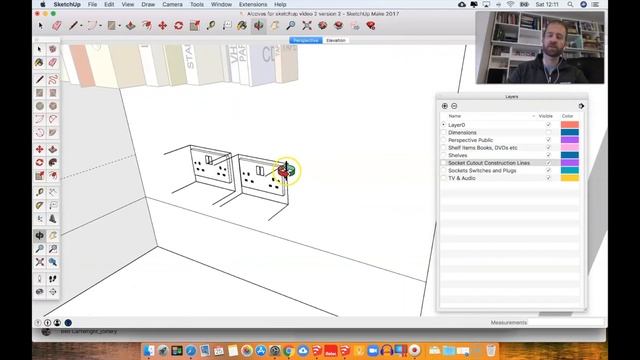Select the Paint Bucket in the top toolbar
Screen dimensions: 640x360
(242, 25)
